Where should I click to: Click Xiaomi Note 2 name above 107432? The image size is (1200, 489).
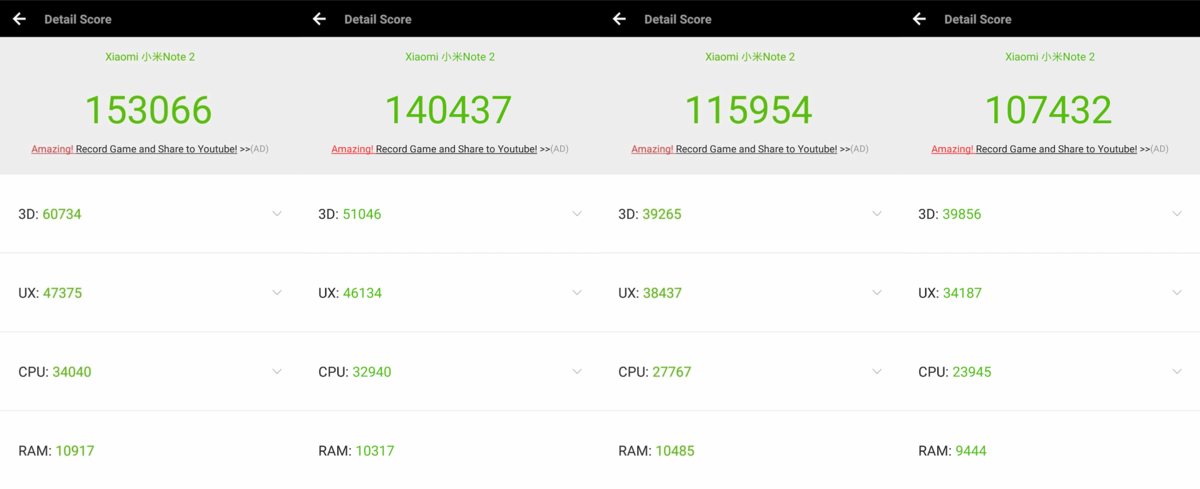[1050, 57]
